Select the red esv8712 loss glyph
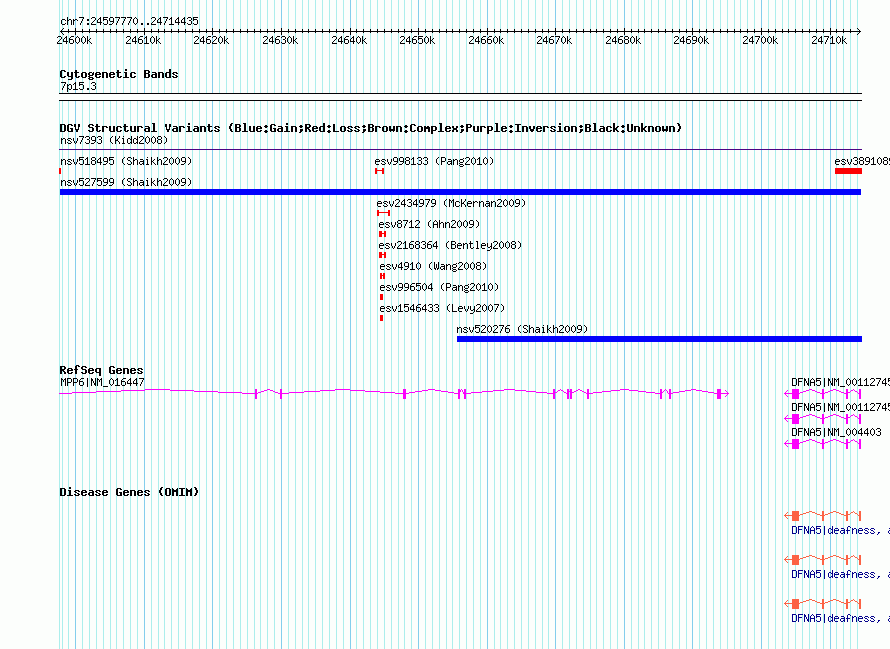This screenshot has width=890, height=649. 383,234
